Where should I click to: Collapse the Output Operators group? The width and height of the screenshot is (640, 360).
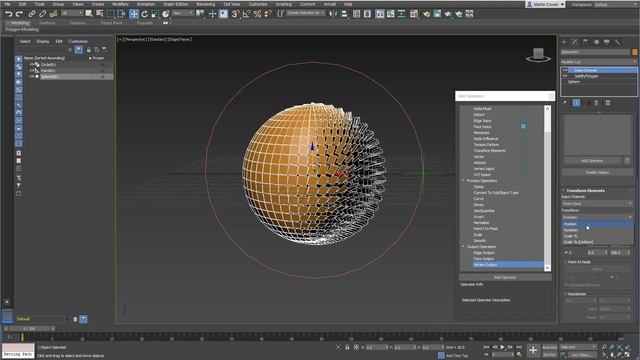click(x=463, y=247)
